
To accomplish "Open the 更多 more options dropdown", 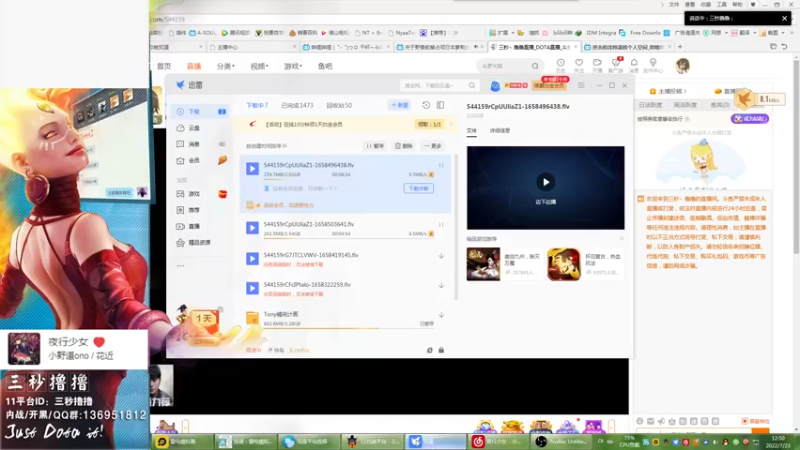I will click(x=432, y=146).
